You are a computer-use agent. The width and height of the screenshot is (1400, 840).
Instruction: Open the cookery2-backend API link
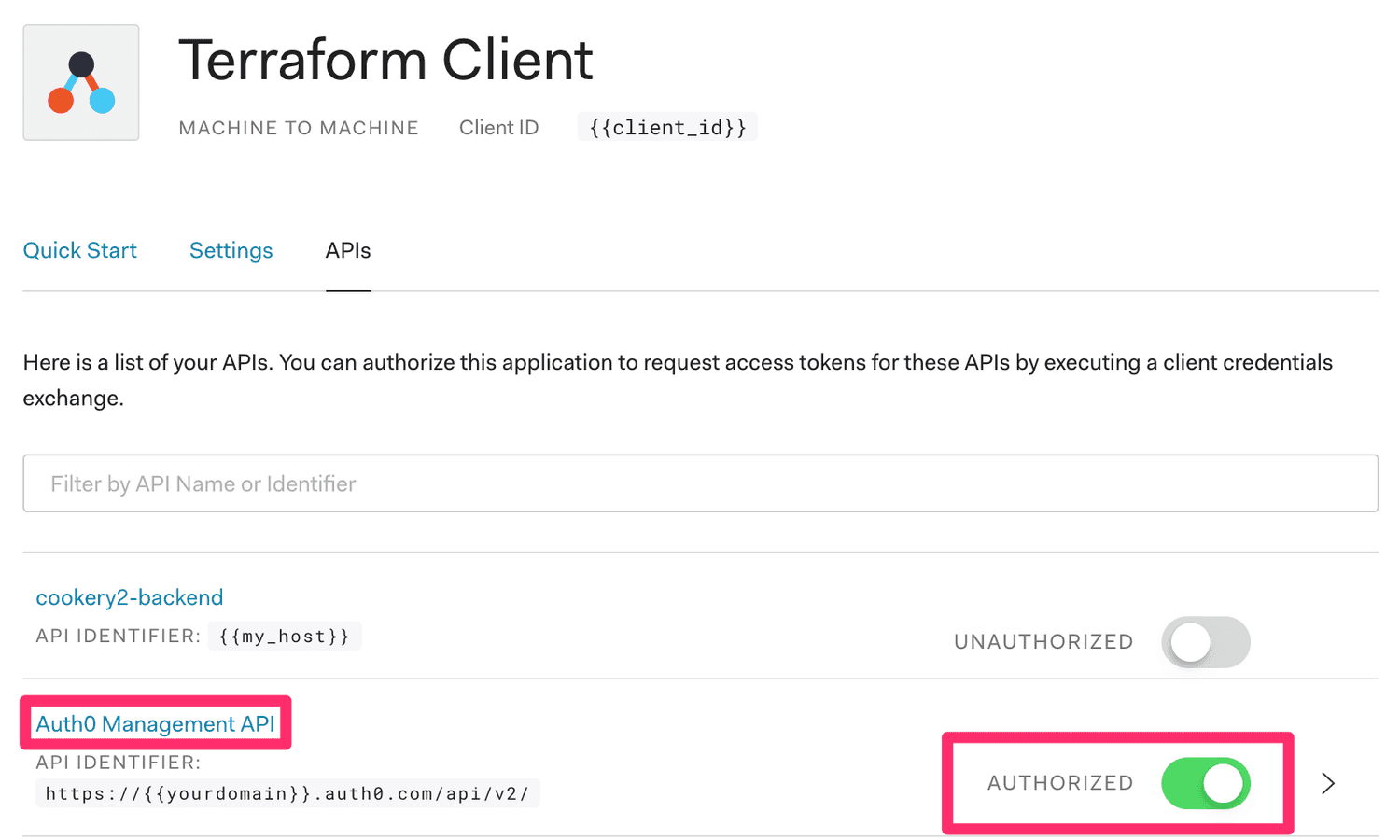click(x=130, y=597)
